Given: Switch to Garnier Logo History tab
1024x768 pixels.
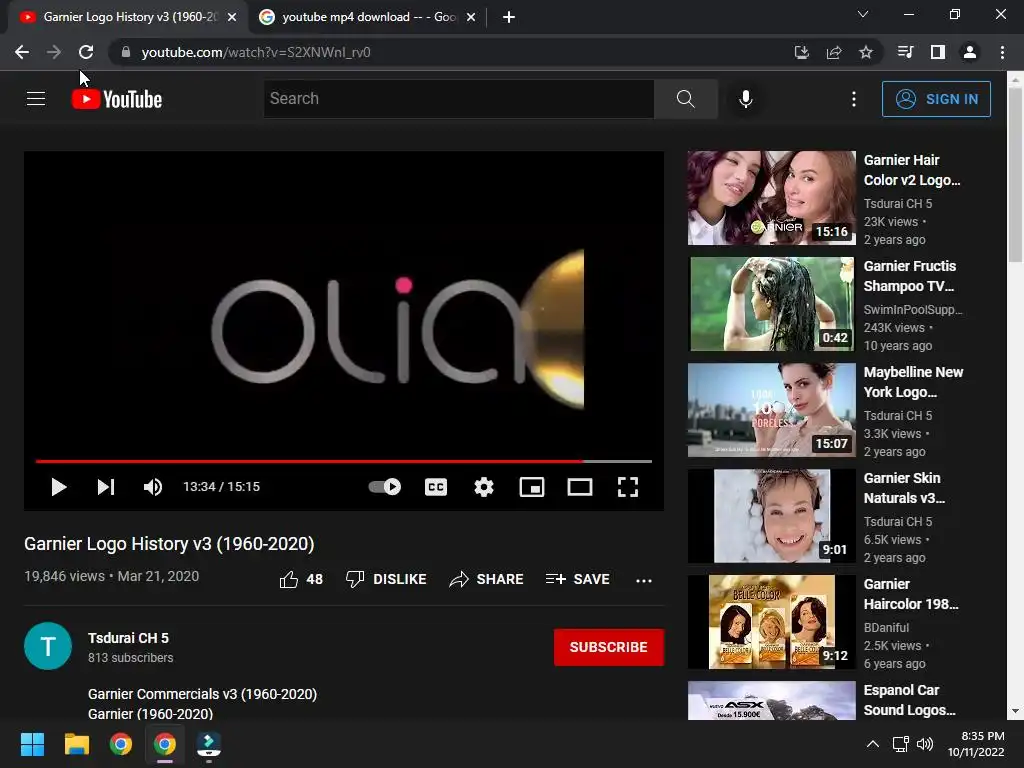Looking at the screenshot, I should [x=129, y=17].
